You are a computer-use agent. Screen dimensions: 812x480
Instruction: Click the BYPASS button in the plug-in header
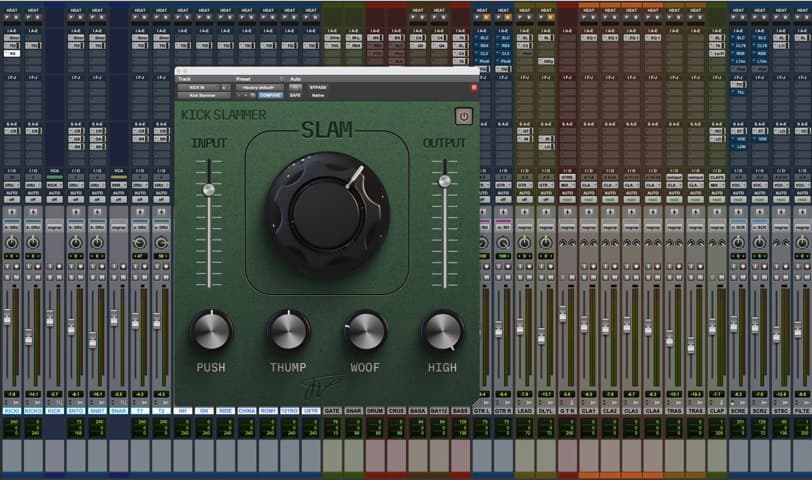pos(318,88)
